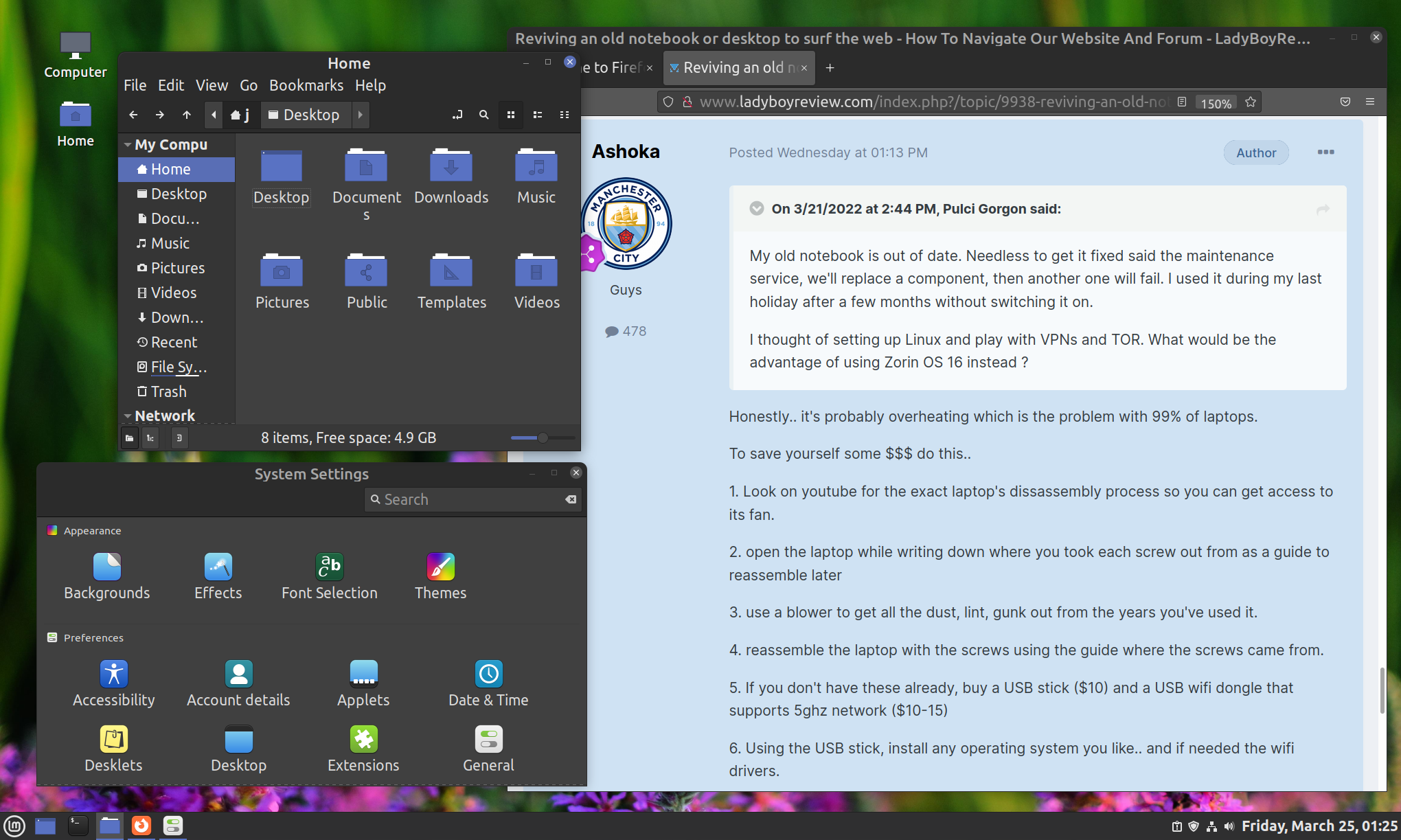Open the Effects settings module
This screenshot has width=1401, height=840.
pos(218,577)
